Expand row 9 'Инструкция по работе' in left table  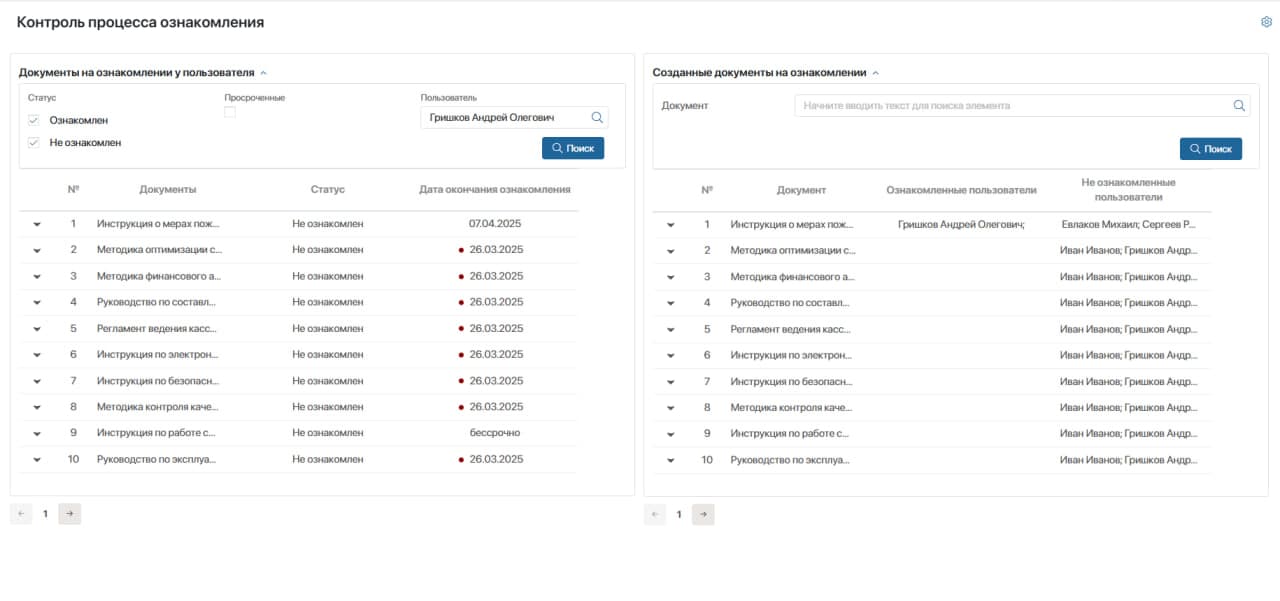coord(37,434)
